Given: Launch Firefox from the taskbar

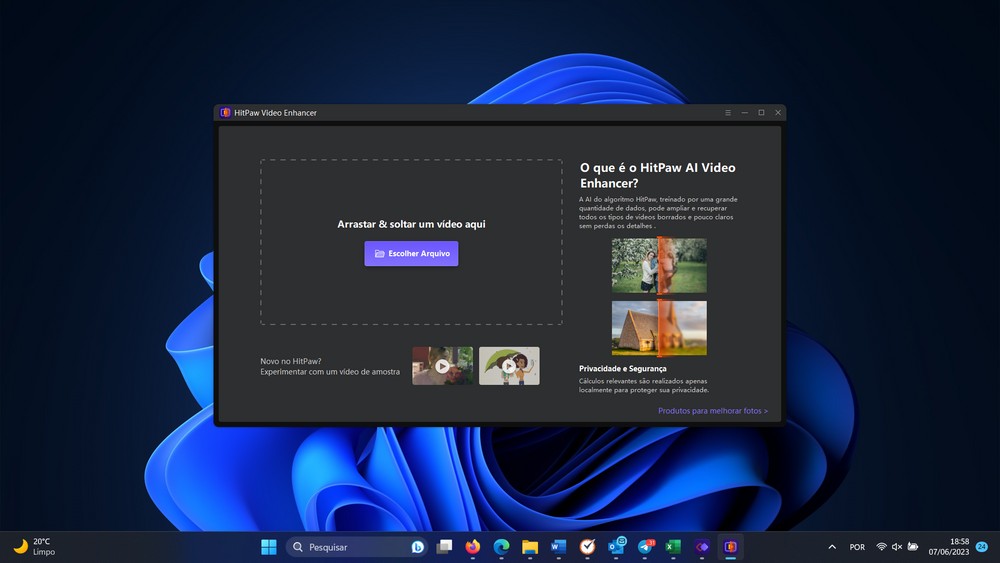Looking at the screenshot, I should pos(473,547).
